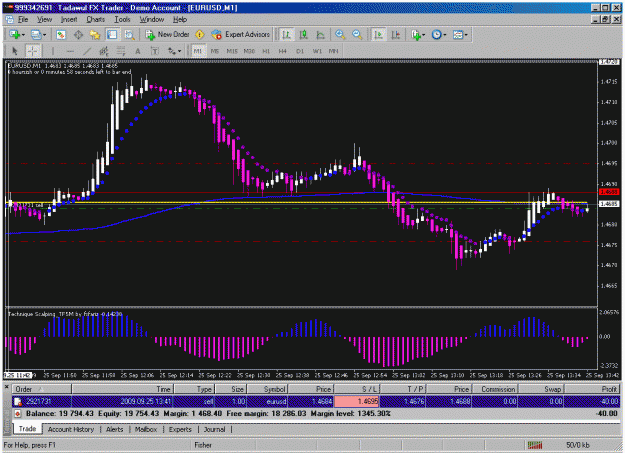625x453 pixels.
Task: Open the Journal tab
Action: (214, 429)
